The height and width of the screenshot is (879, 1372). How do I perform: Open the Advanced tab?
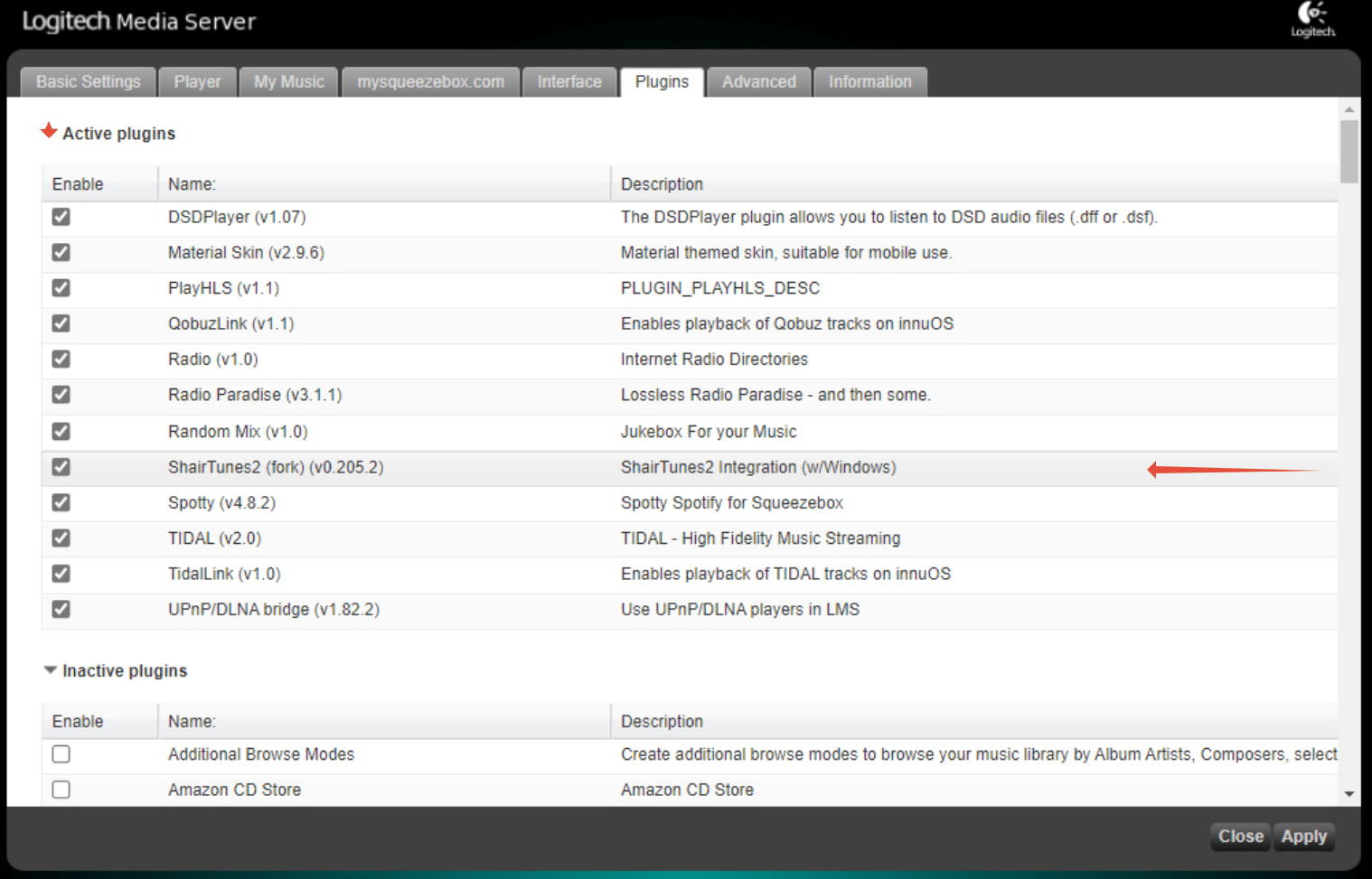758,81
